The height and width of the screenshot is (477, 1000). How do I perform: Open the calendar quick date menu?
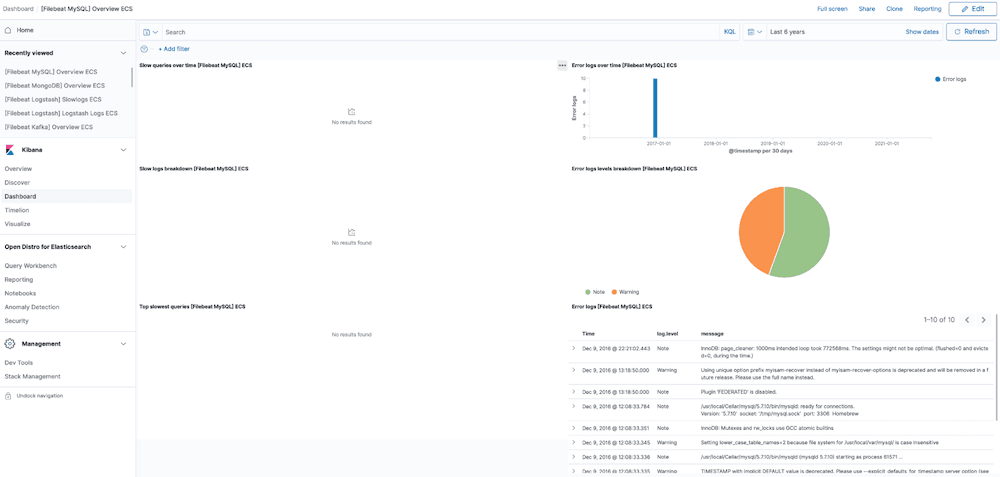754,32
